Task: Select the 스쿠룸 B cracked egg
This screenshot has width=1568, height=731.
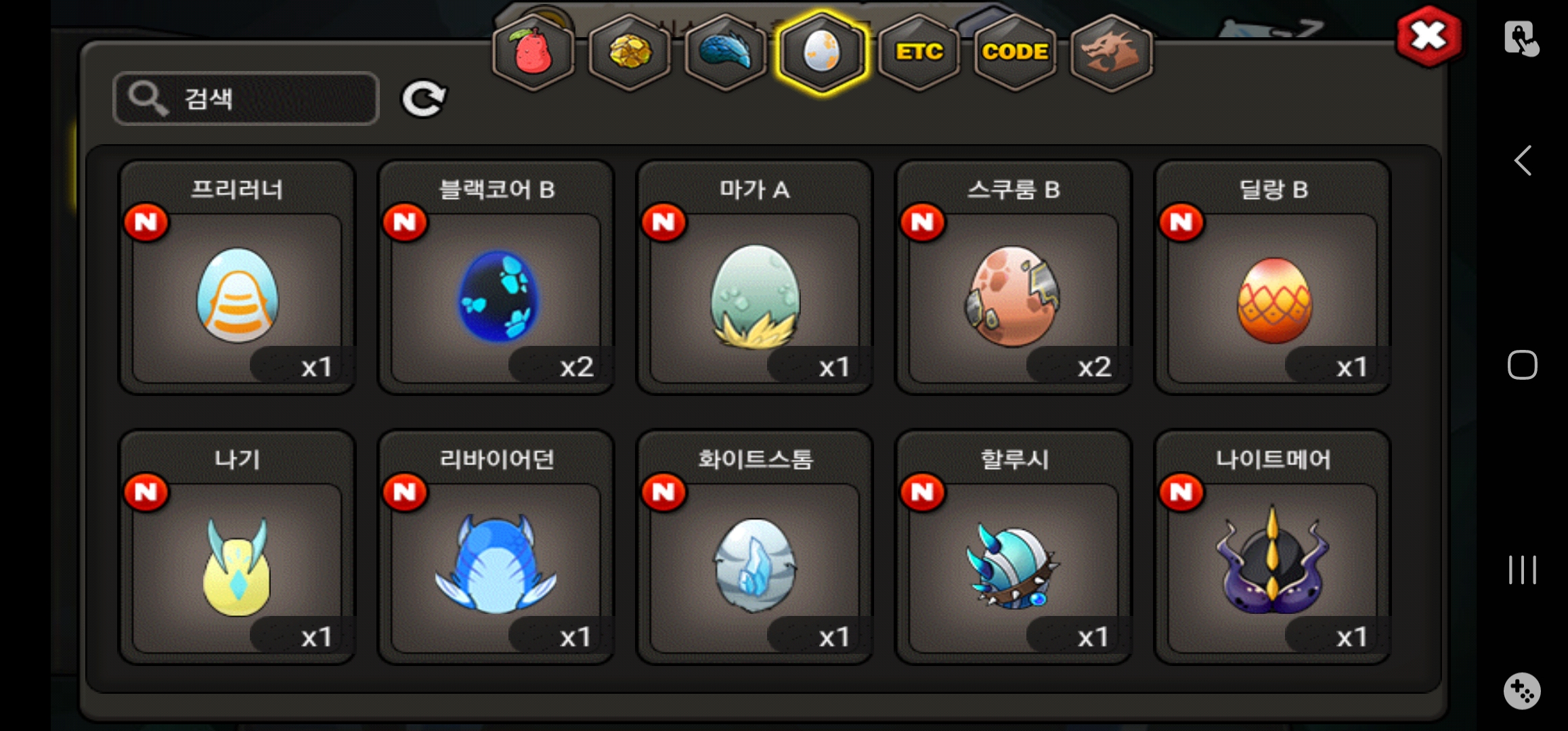Action: tap(1014, 278)
